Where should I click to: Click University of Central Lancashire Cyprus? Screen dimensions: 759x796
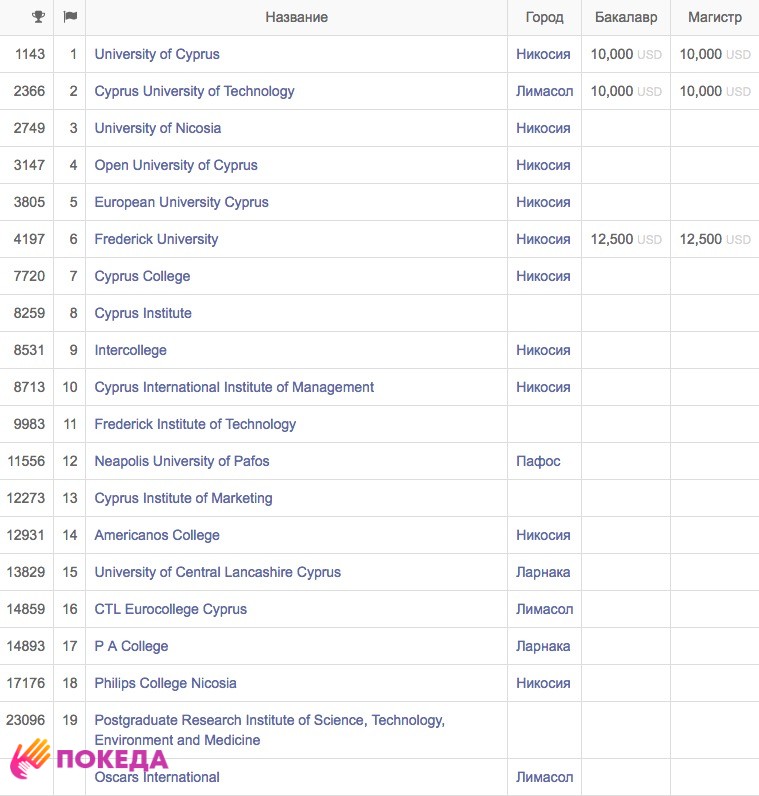point(217,572)
